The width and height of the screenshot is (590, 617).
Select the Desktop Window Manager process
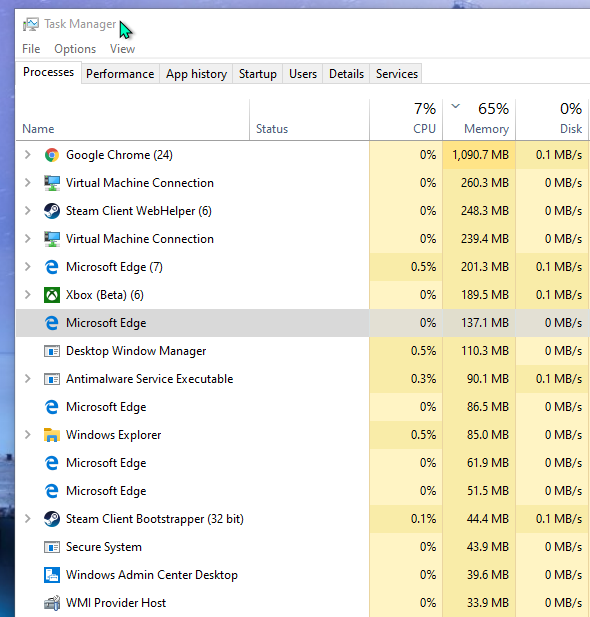point(303,351)
